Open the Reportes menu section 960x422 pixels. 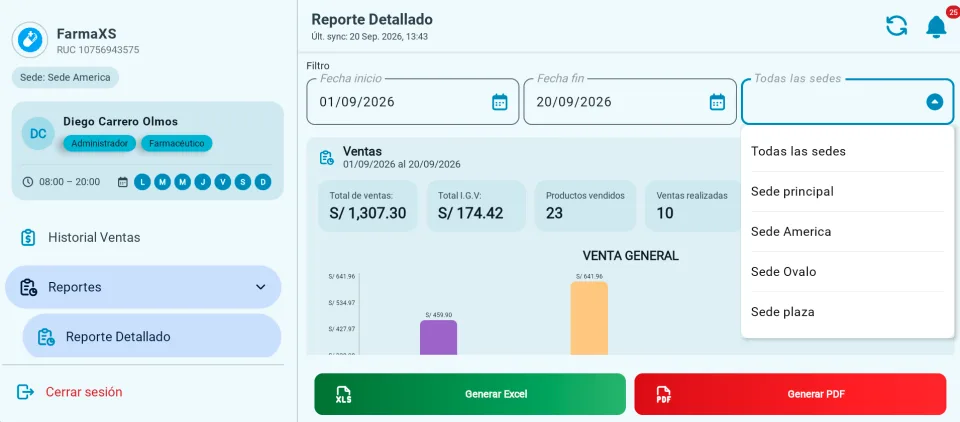tap(143, 287)
